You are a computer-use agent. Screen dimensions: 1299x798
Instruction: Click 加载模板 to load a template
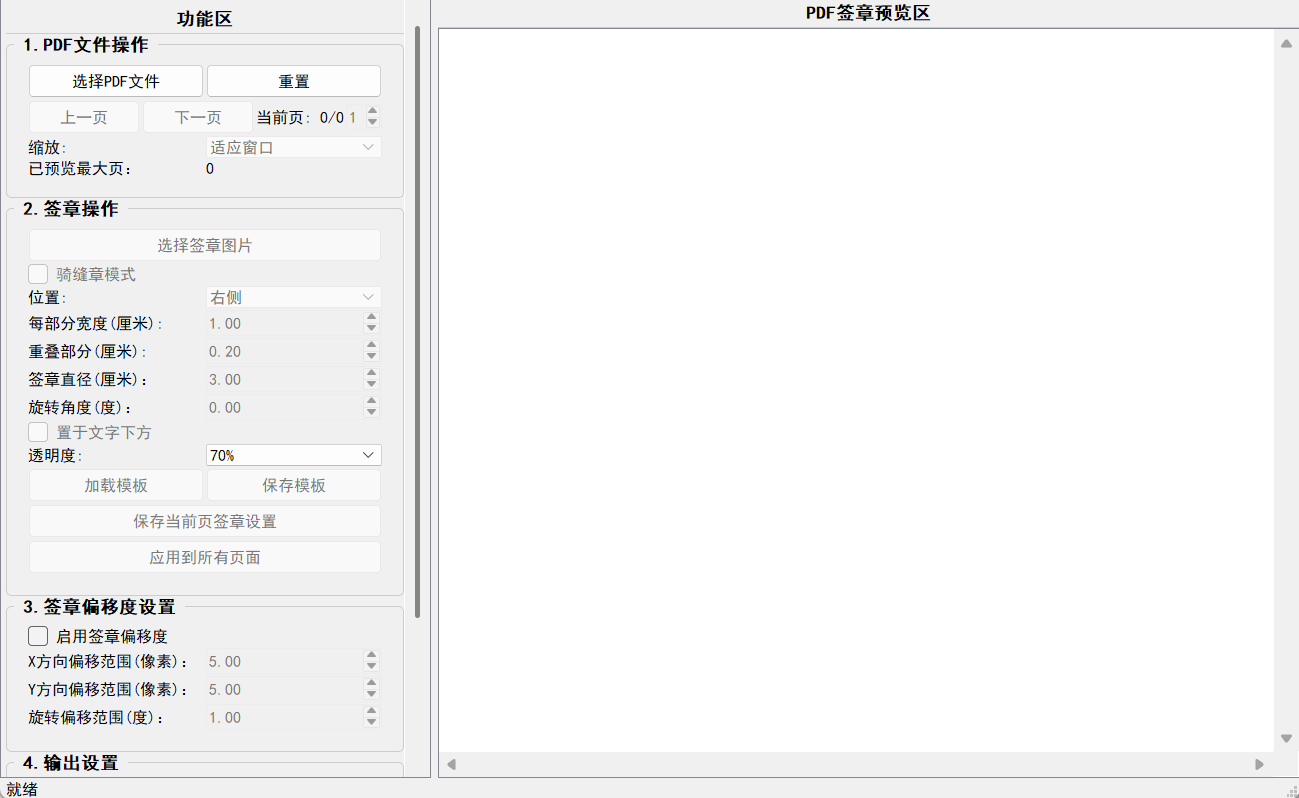coord(114,484)
